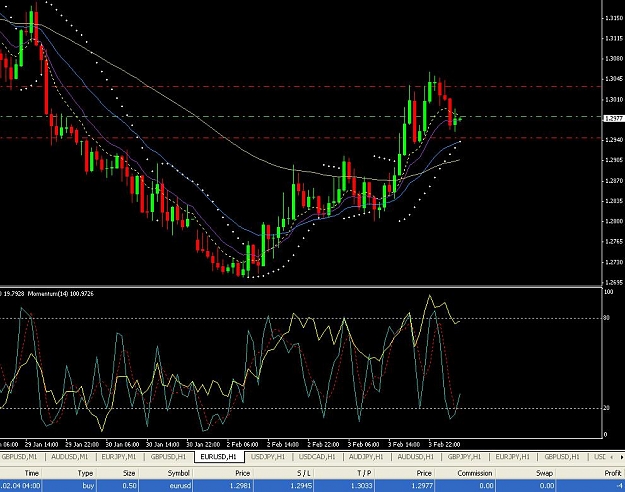Screen dimensions: 625x492
Task: Switch to the EURJPY,H1 chart tab
Action: tap(512, 457)
